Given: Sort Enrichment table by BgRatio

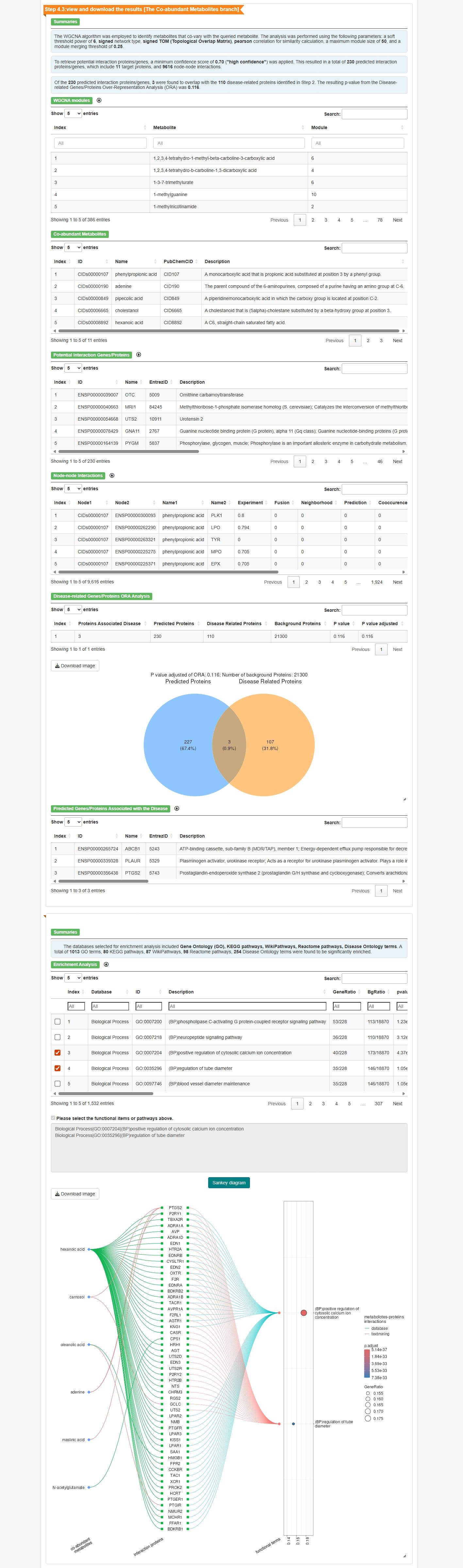Looking at the screenshot, I should click(379, 992).
